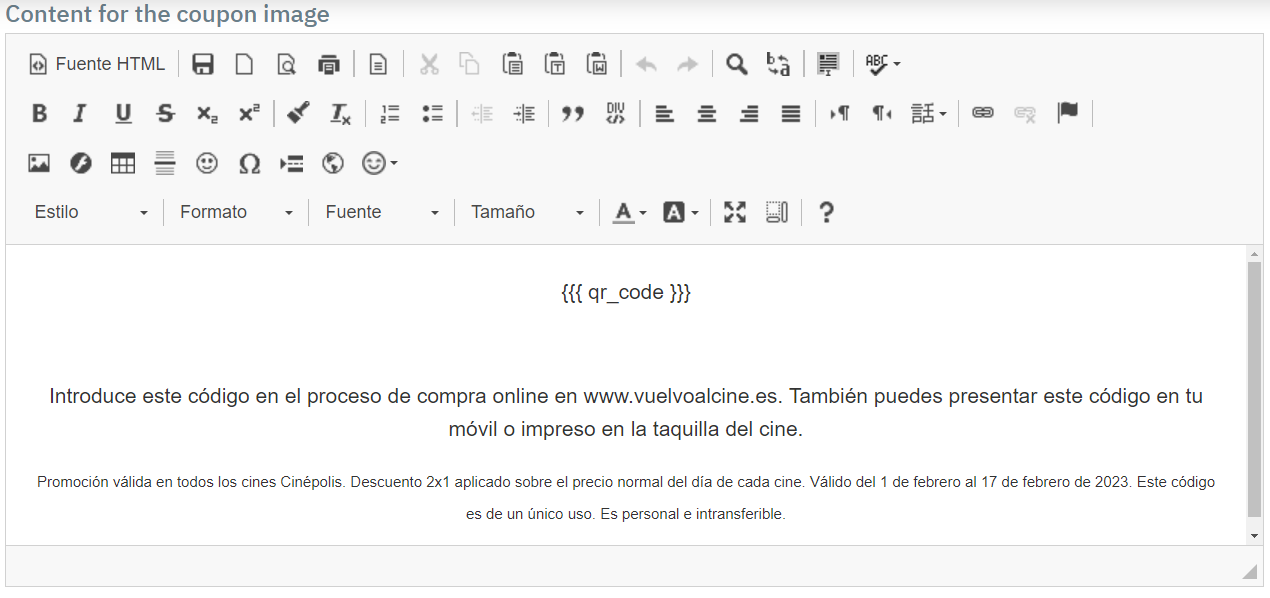Click the {{{ qr_code }}} placeholder text
Image resolution: width=1270 pixels, height=598 pixels.
point(626,293)
